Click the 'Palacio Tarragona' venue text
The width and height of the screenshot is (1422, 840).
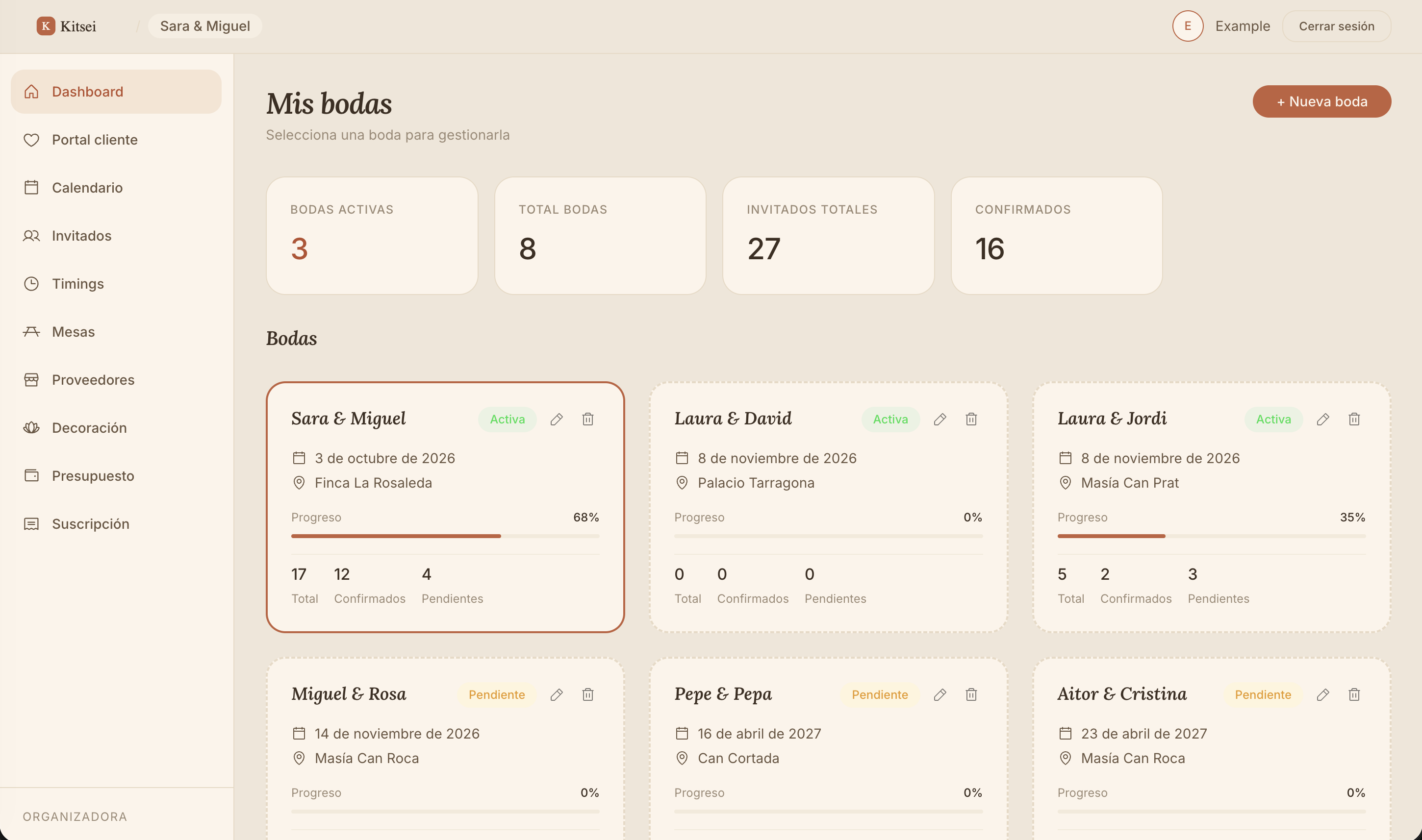[x=756, y=483]
